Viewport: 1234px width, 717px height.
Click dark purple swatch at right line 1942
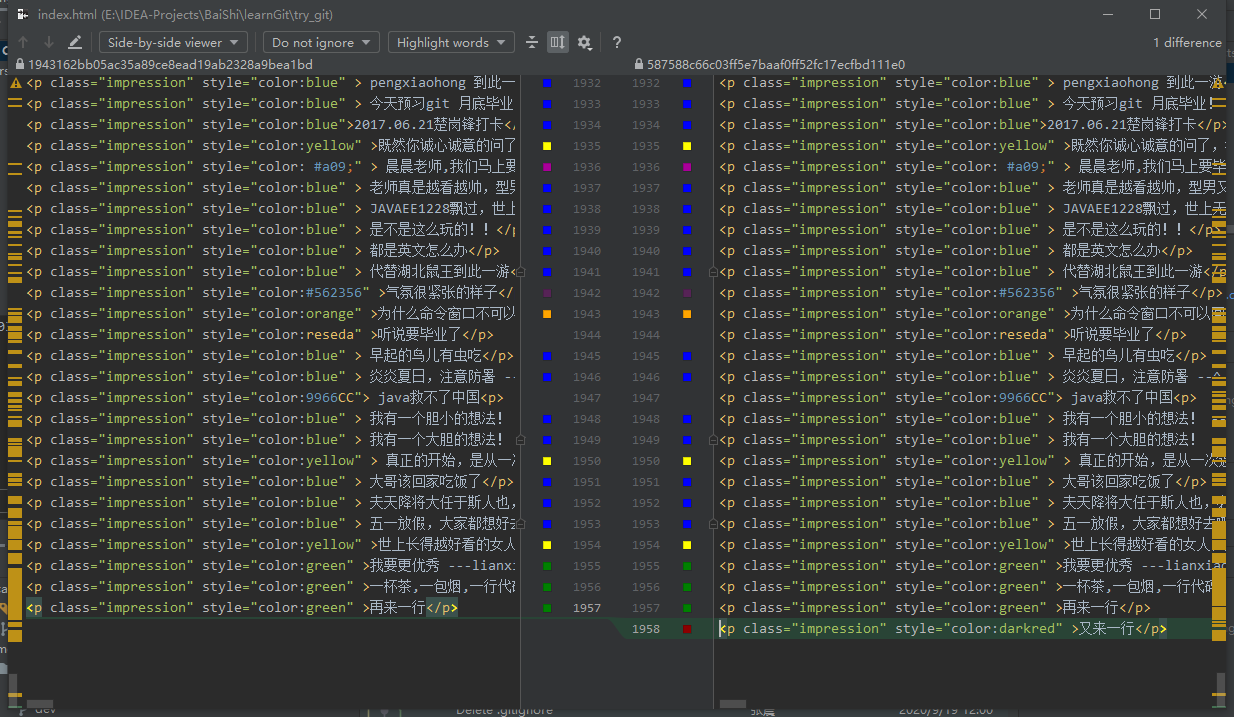coord(687,293)
